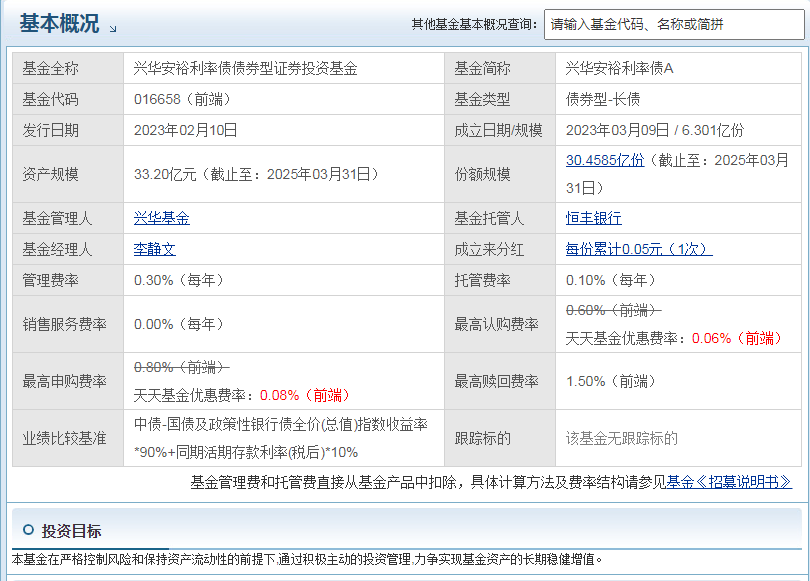Open the 每份累计0.05元(1次) dividend link
Screen dimensions: 810x581
[x=639, y=249]
